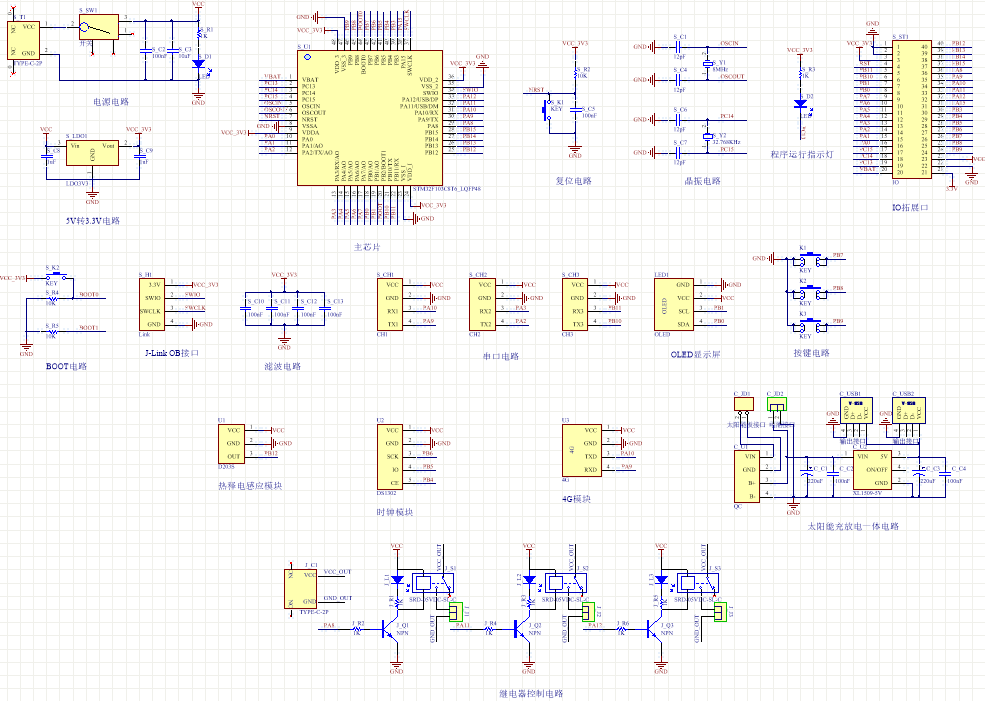Select the S_H1 J-Link header block

click(151, 305)
